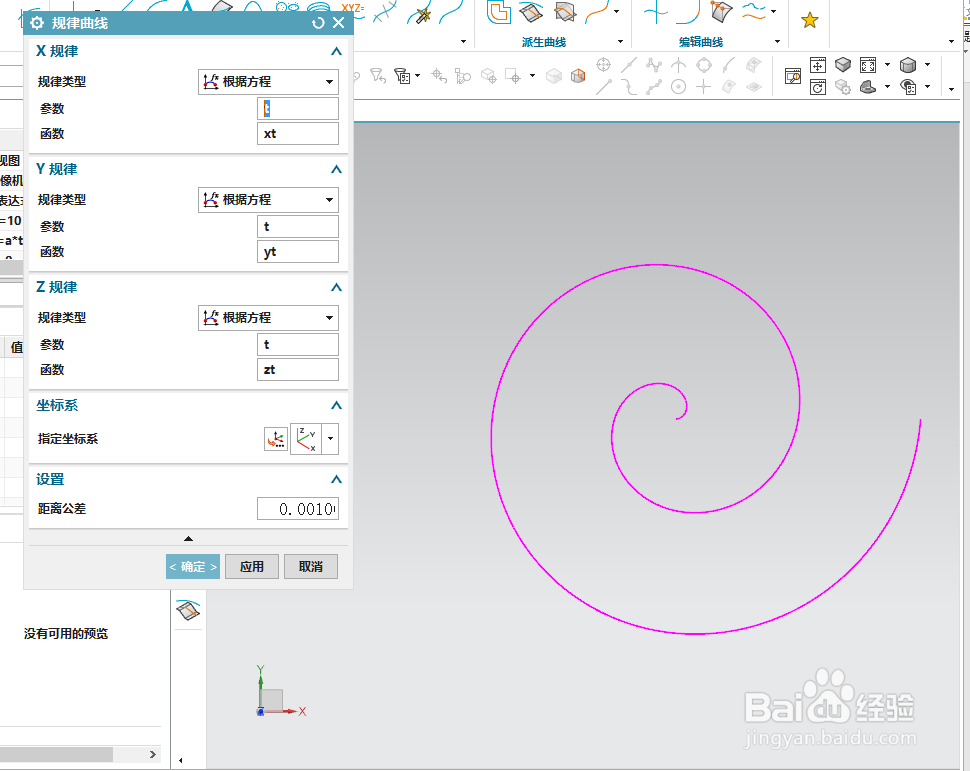Toggle Point on Curve snap option
Image resolution: width=970 pixels, height=771 pixels.
[x=729, y=64]
